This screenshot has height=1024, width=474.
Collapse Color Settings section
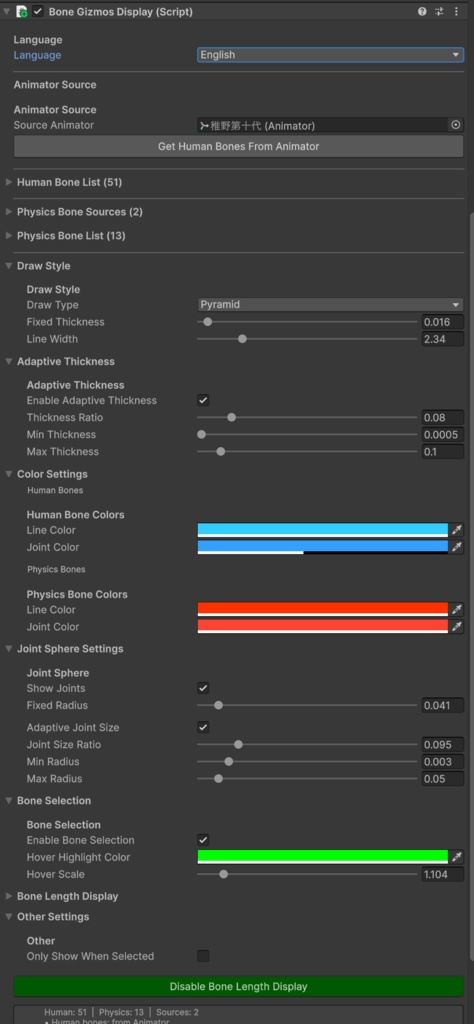click(x=8, y=474)
